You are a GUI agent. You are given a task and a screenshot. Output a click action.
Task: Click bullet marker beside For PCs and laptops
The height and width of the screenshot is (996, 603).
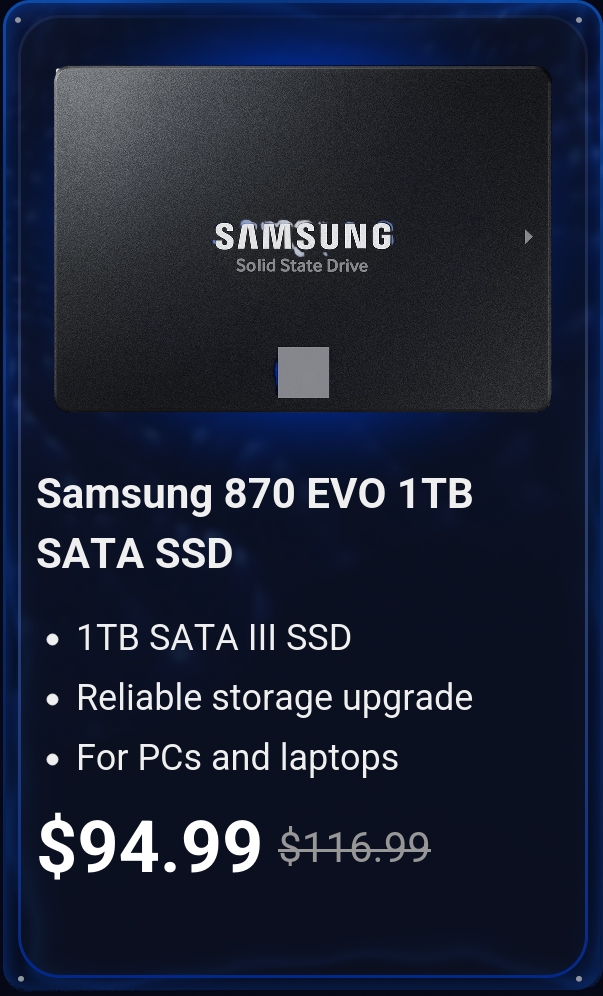pyautogui.click(x=53, y=759)
